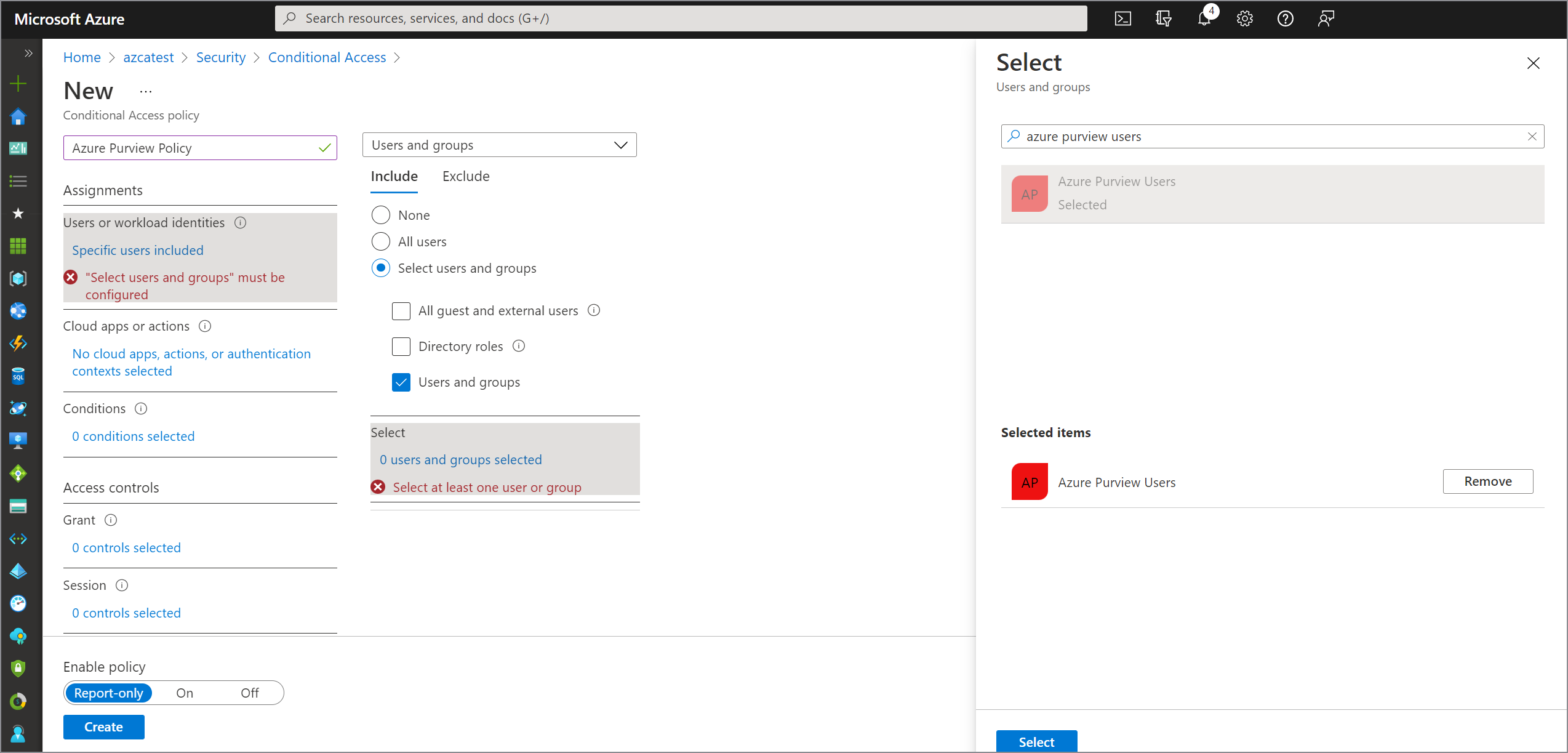This screenshot has width=1568, height=753.
Task: Open the Function App lightning icon
Action: (18, 344)
